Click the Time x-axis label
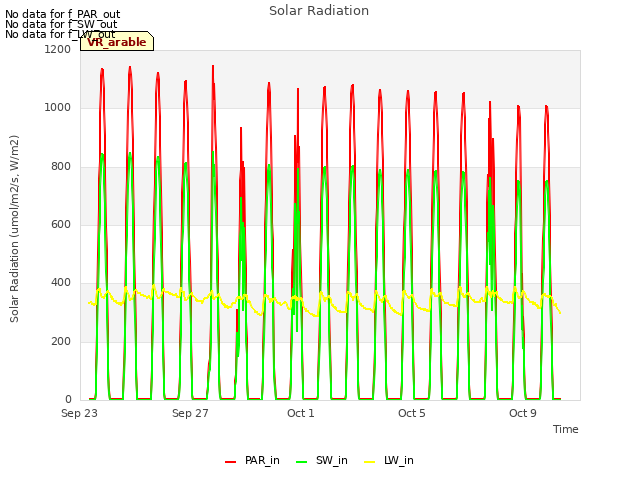Screen dimensions: 640x480 565,429
